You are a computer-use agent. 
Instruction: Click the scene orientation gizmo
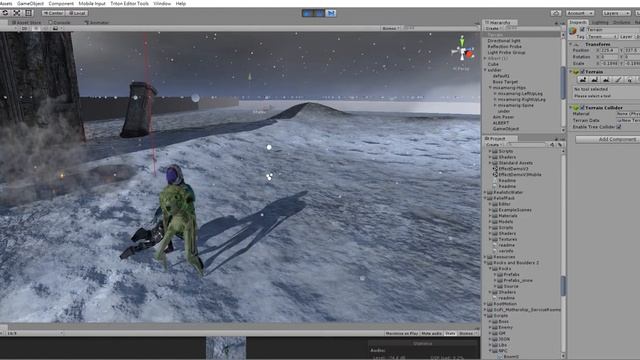462,52
